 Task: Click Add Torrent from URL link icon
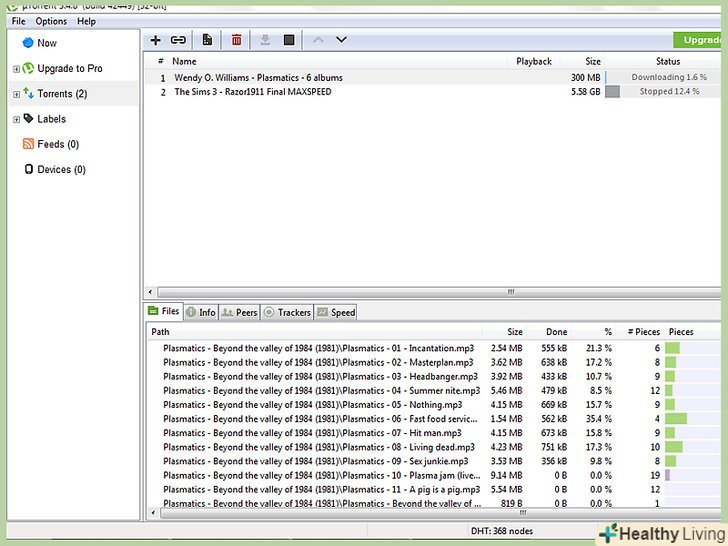coord(178,40)
